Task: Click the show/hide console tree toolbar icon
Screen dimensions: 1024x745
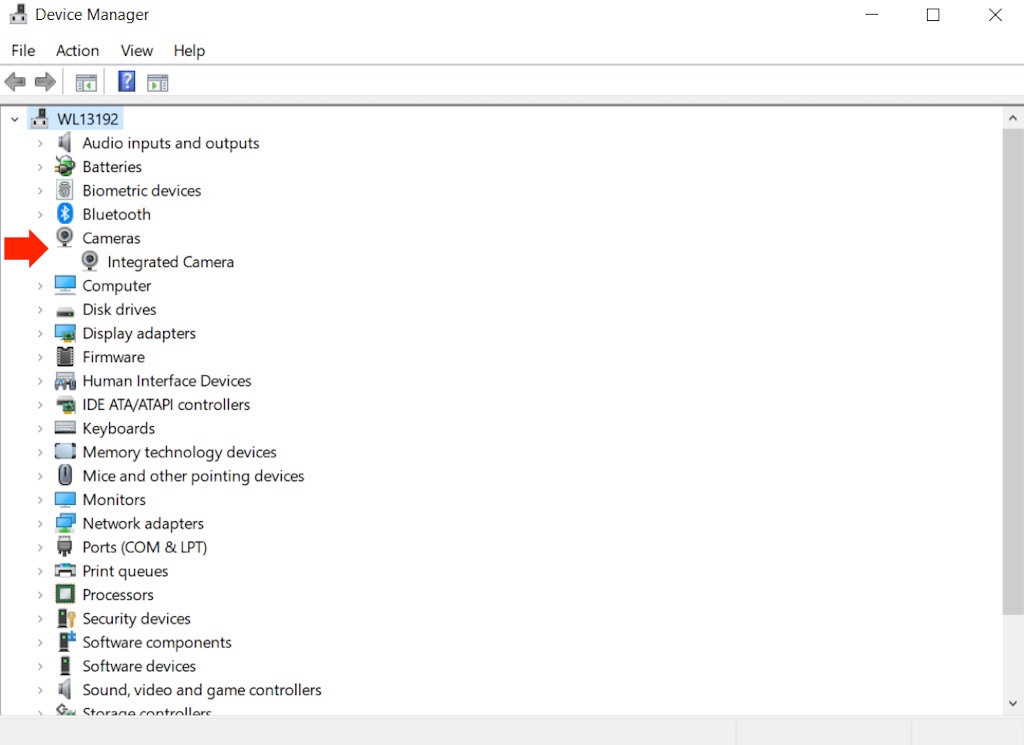Action: pyautogui.click(x=86, y=83)
